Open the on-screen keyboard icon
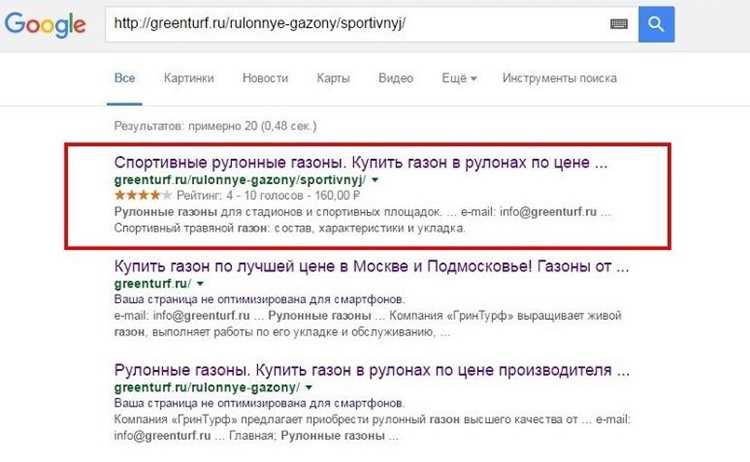Screen dimensions: 750x462 click(619, 24)
